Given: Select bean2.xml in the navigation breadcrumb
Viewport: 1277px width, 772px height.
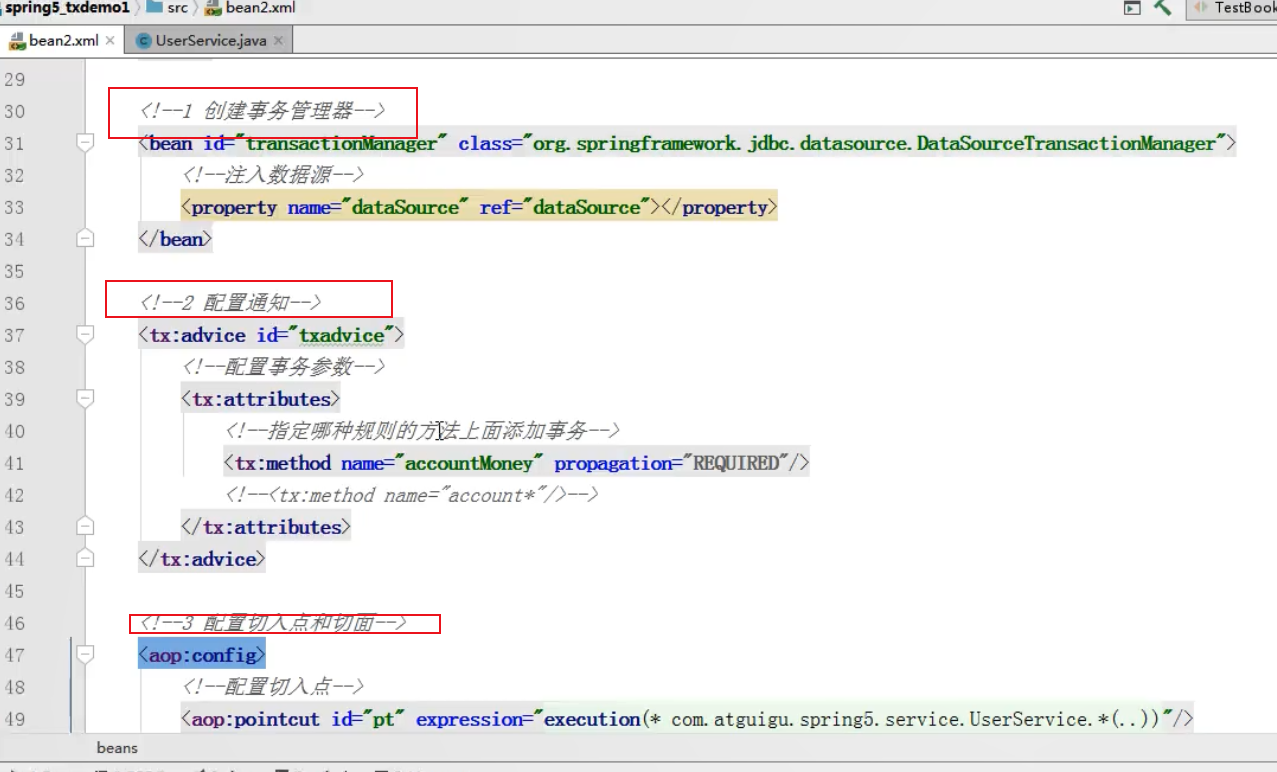Looking at the screenshot, I should (x=250, y=8).
